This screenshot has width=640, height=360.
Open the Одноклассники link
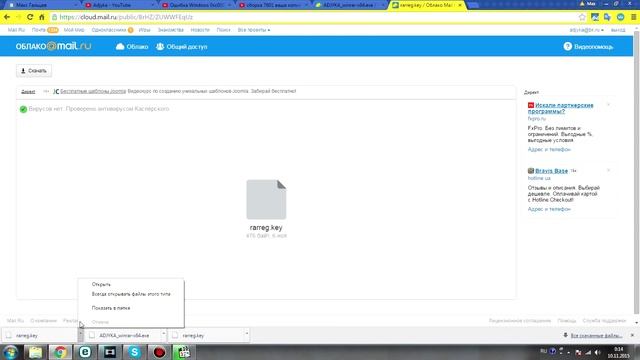coord(109,30)
